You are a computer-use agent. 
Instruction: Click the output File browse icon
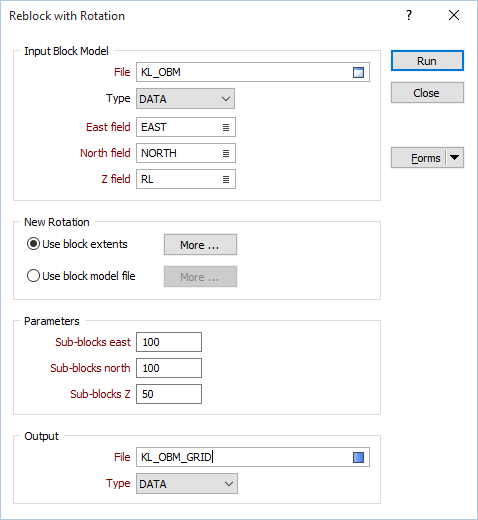(x=358, y=457)
